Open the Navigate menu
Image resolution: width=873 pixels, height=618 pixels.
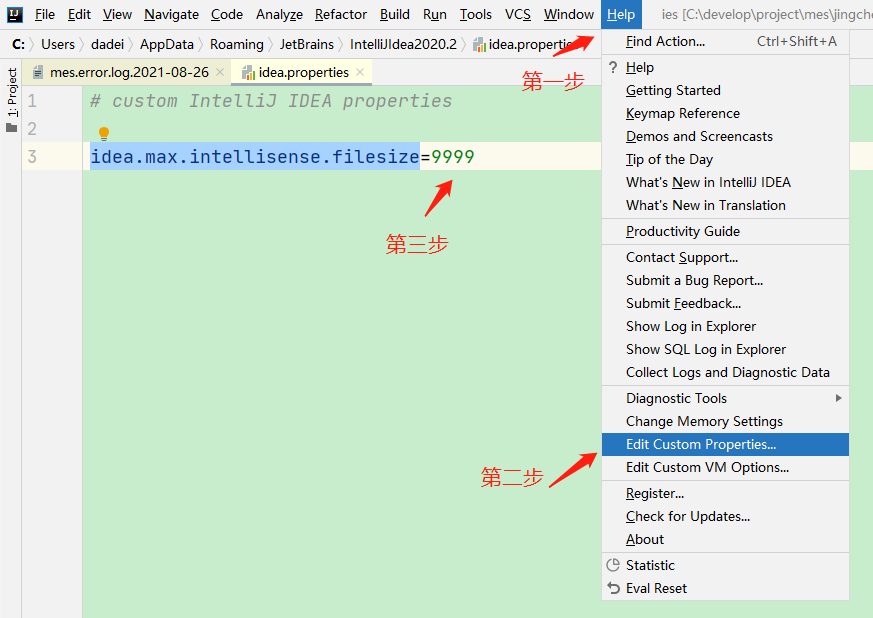point(171,14)
